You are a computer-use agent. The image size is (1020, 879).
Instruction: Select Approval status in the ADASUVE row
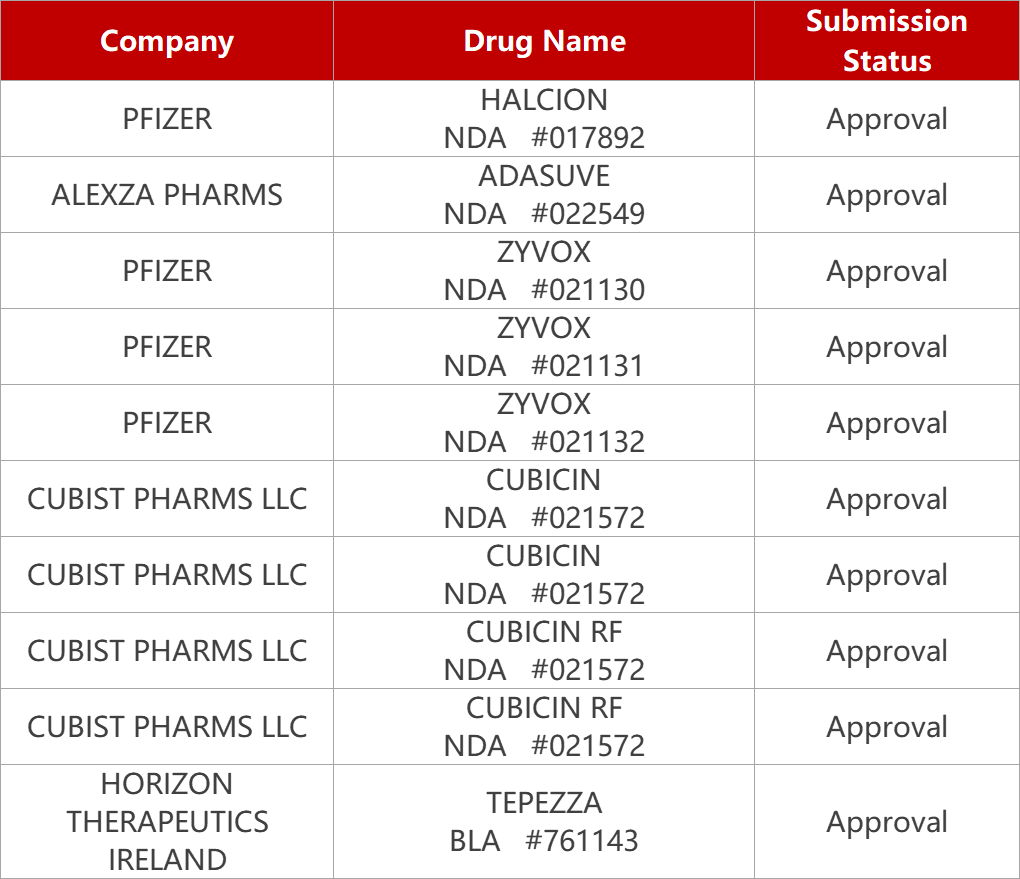[886, 195]
